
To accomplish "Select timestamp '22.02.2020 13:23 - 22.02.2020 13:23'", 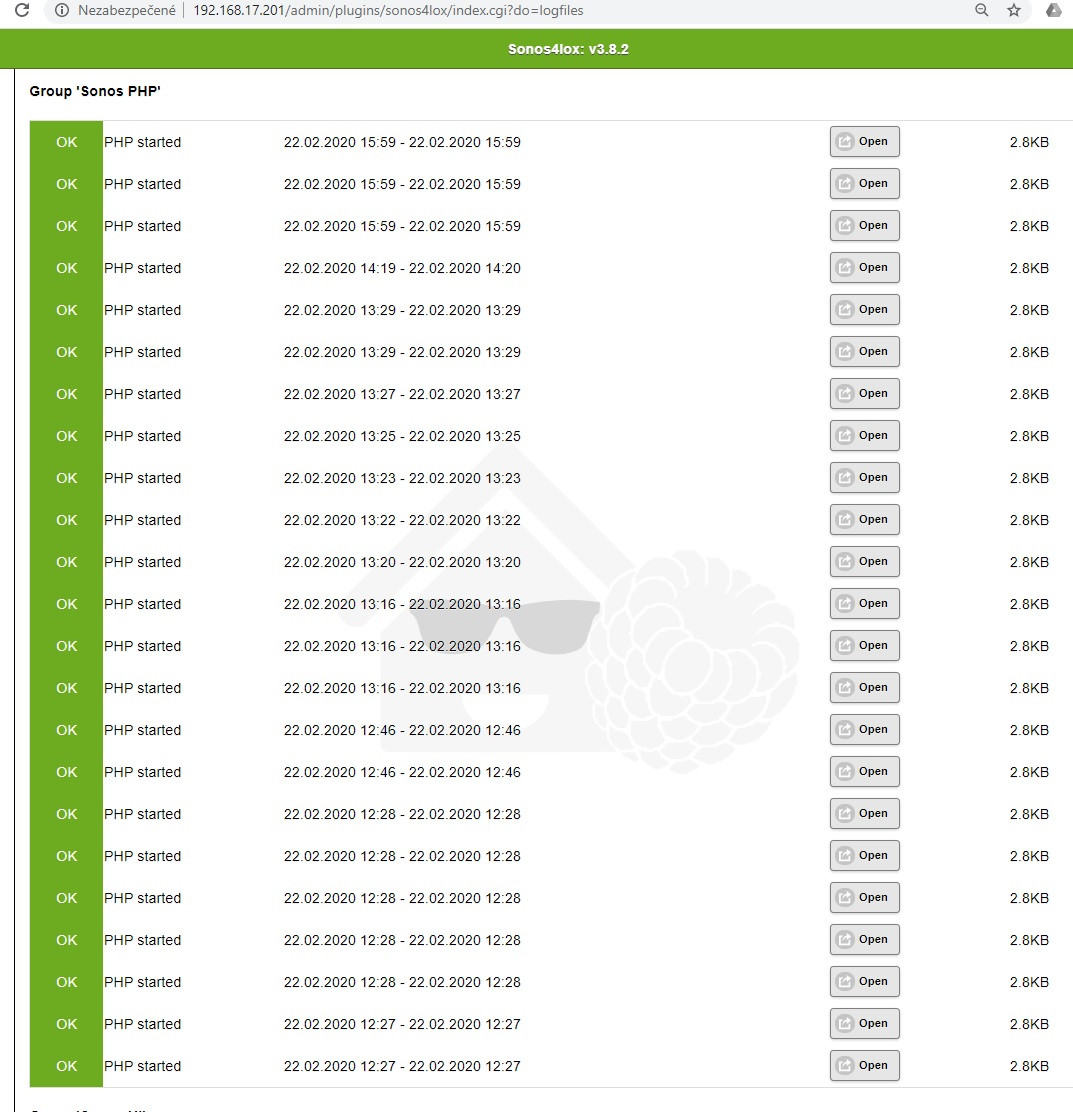I will click(x=402, y=478).
